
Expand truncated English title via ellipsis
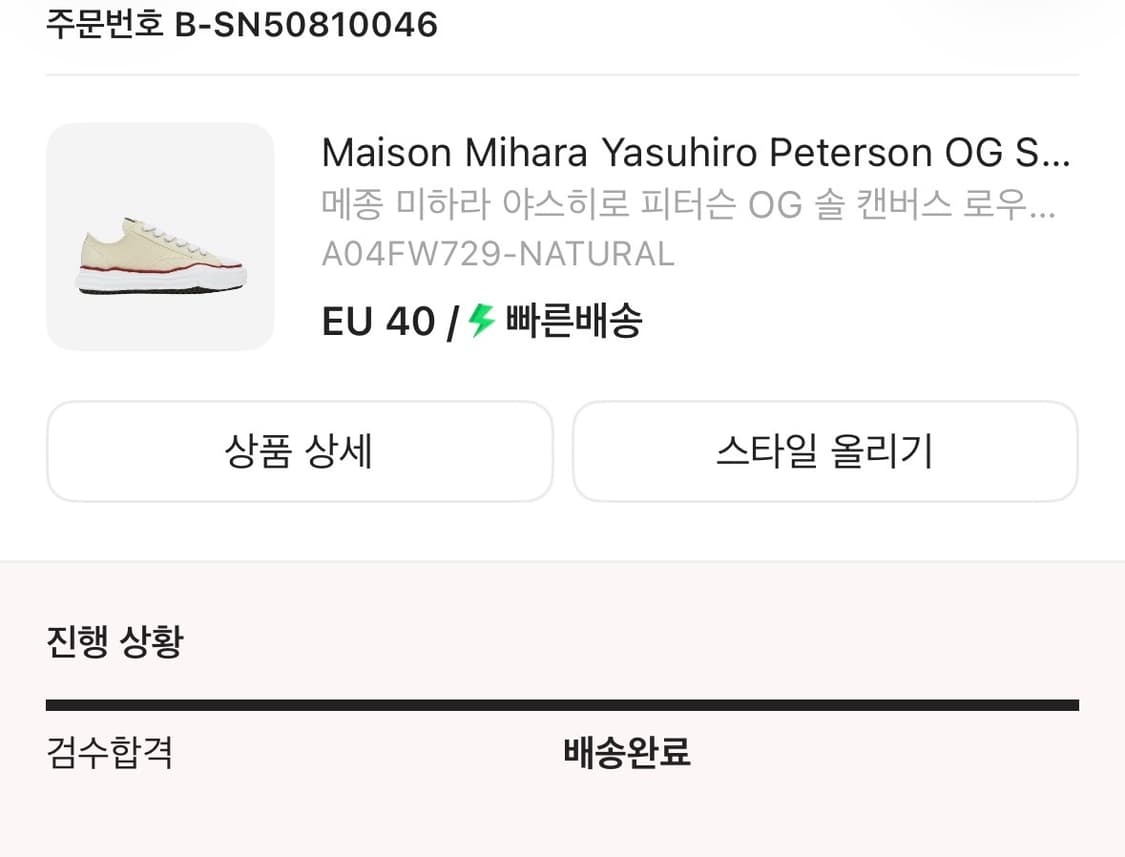[x=1057, y=155]
